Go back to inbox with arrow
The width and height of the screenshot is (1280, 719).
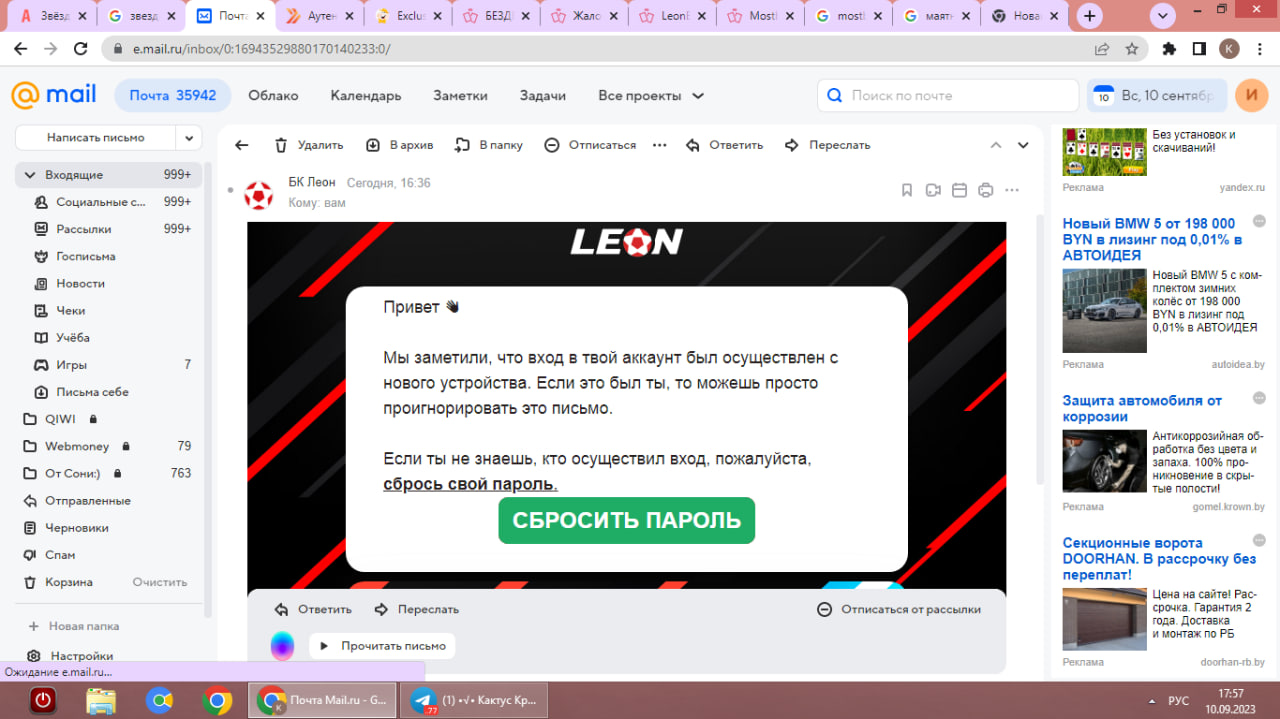[x=241, y=145]
